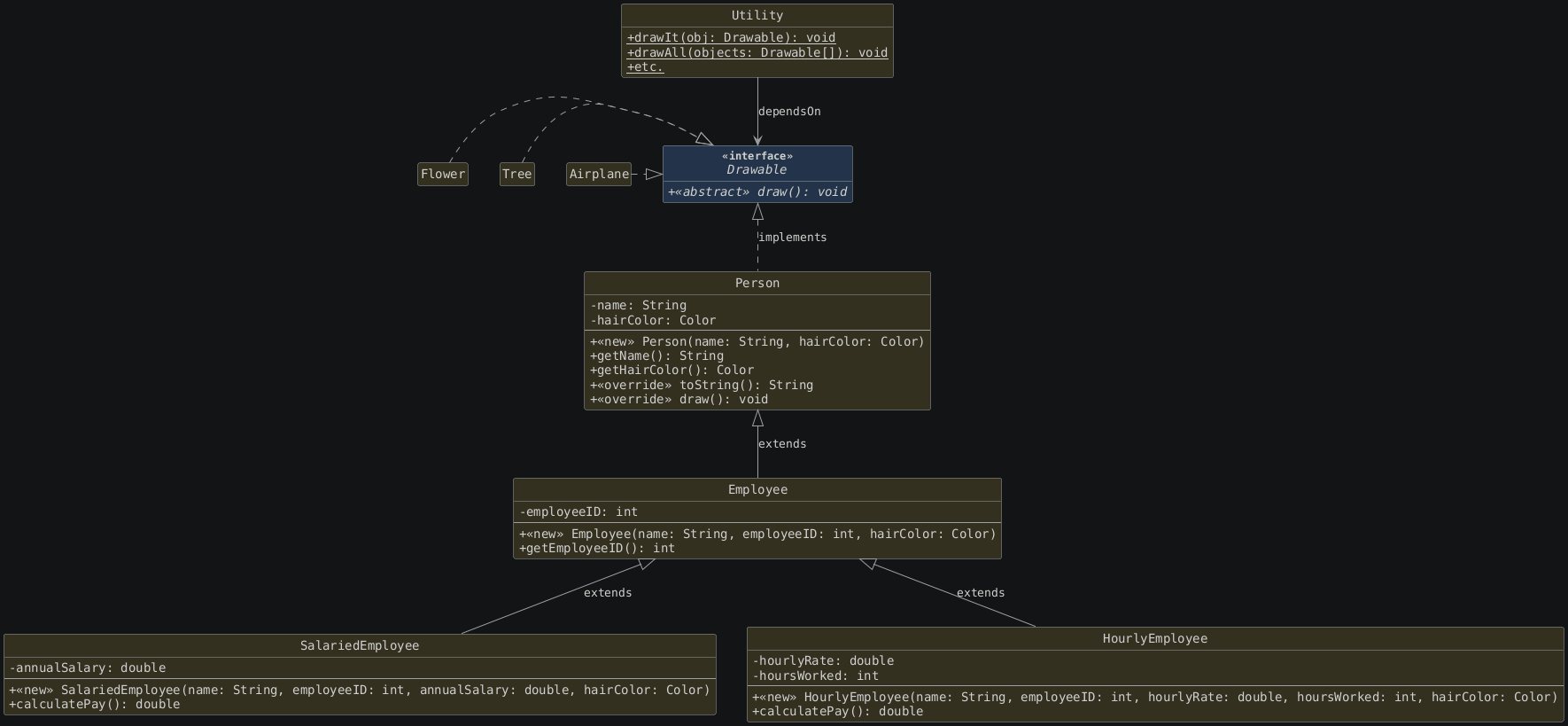Click the "+etc." line in Utility

(x=645, y=67)
